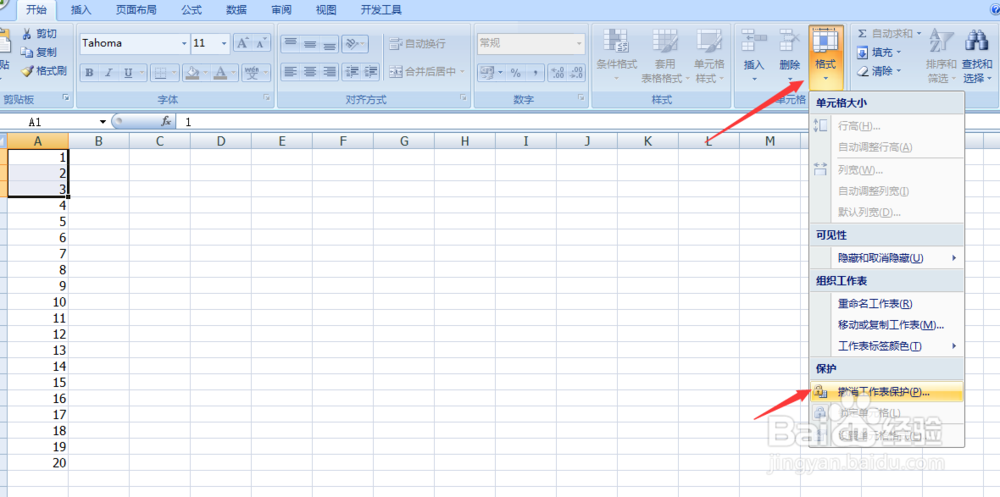Click the Top Align icon
This screenshot has height=497, width=1000.
click(291, 43)
